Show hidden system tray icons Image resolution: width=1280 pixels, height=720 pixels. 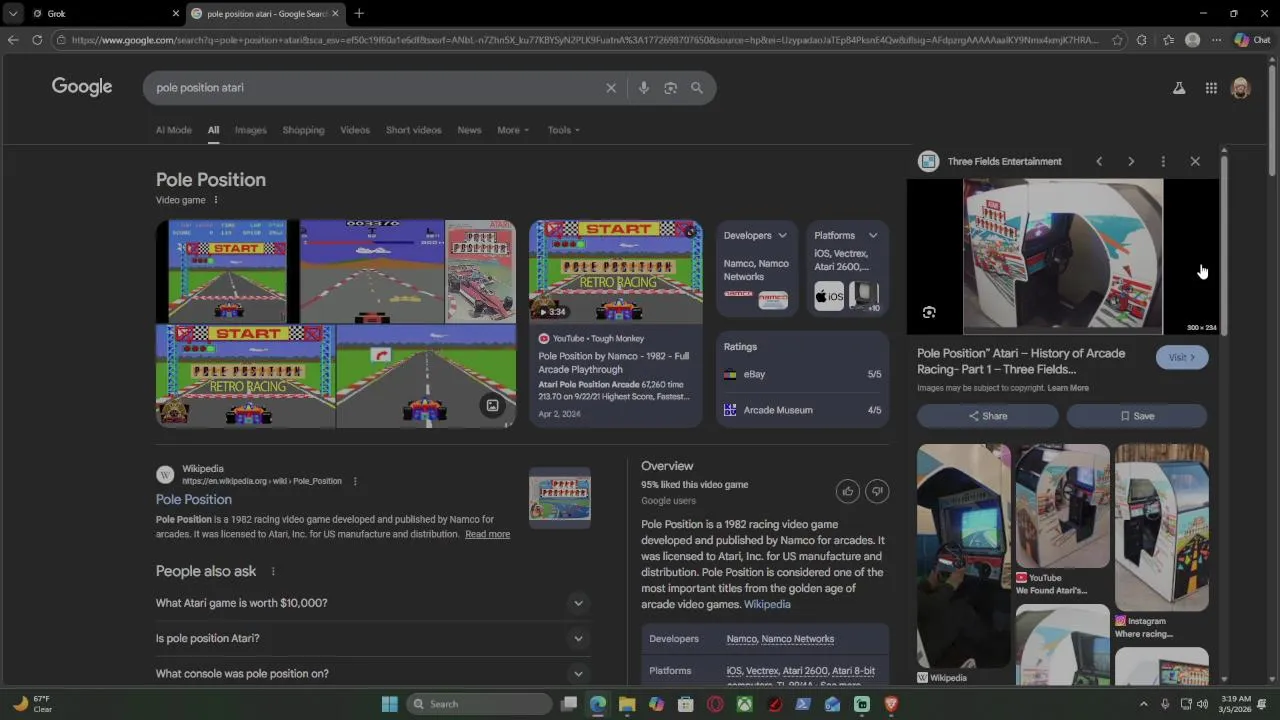(x=1144, y=704)
